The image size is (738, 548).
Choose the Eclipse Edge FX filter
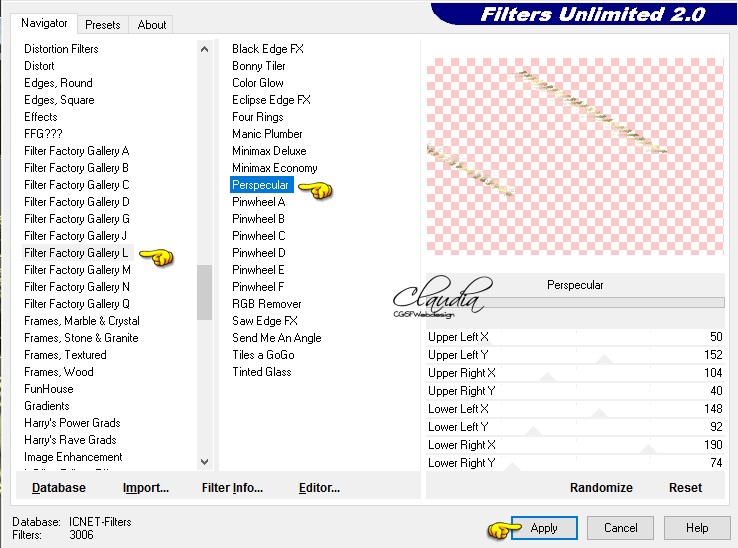(271, 100)
